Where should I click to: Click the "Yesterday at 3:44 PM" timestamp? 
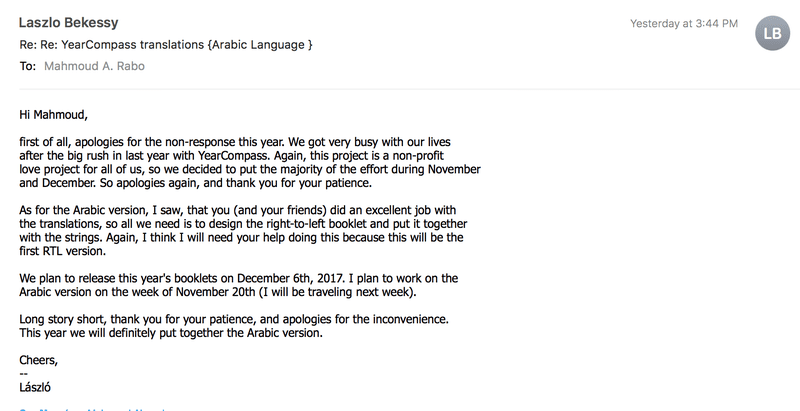686,23
